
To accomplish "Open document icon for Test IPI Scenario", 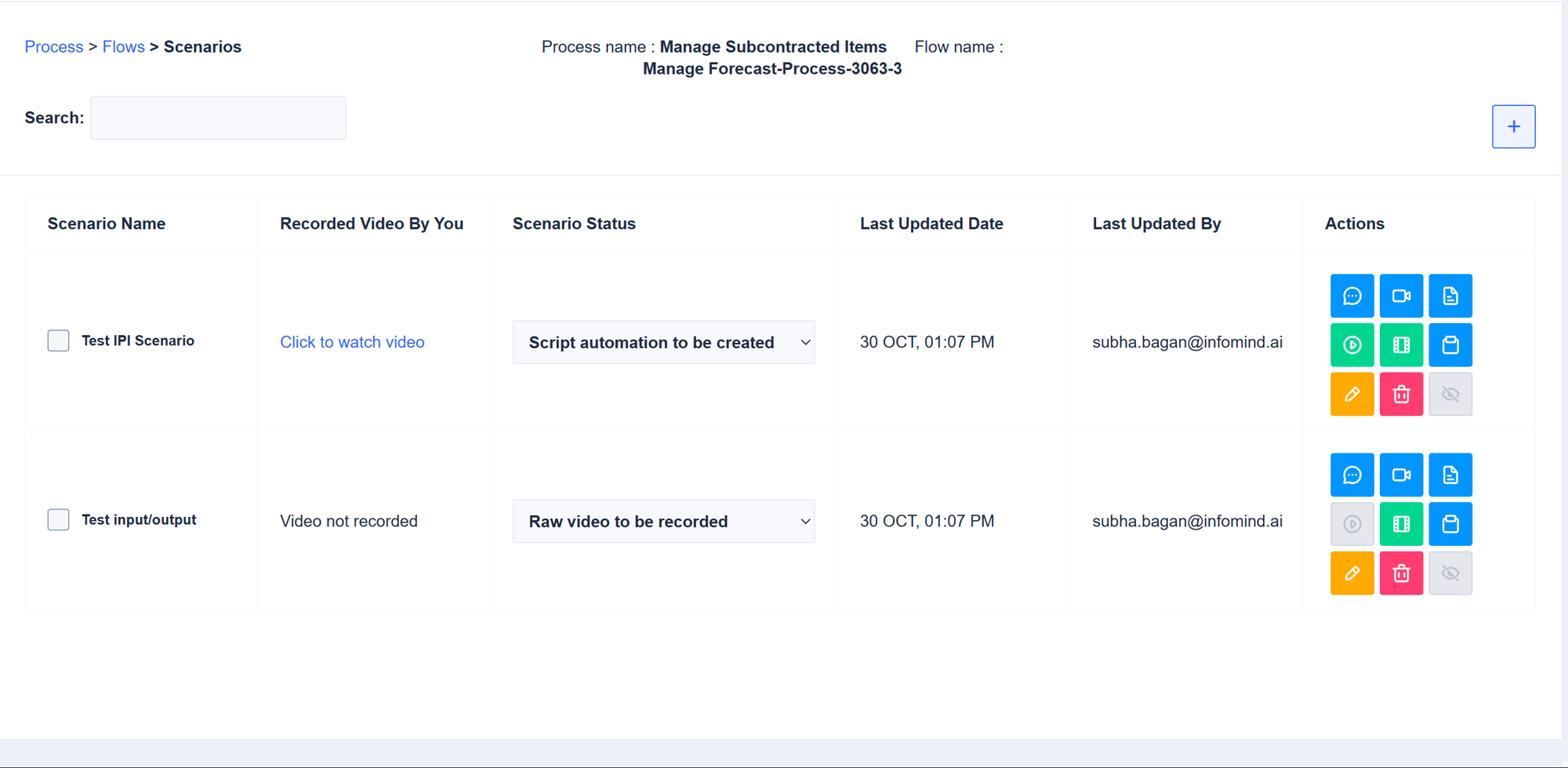I will pos(1450,296).
